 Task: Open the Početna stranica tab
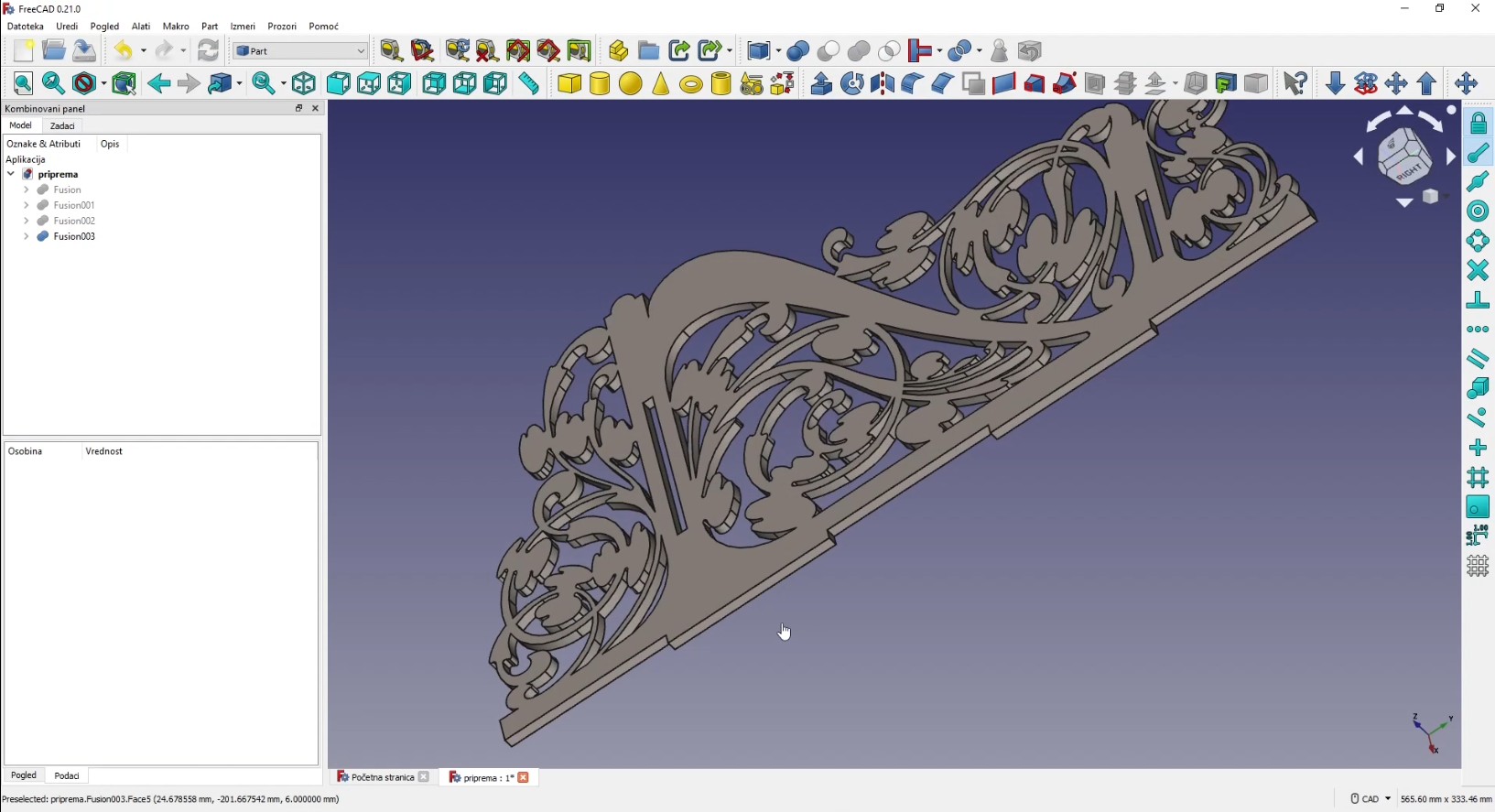[x=382, y=777]
